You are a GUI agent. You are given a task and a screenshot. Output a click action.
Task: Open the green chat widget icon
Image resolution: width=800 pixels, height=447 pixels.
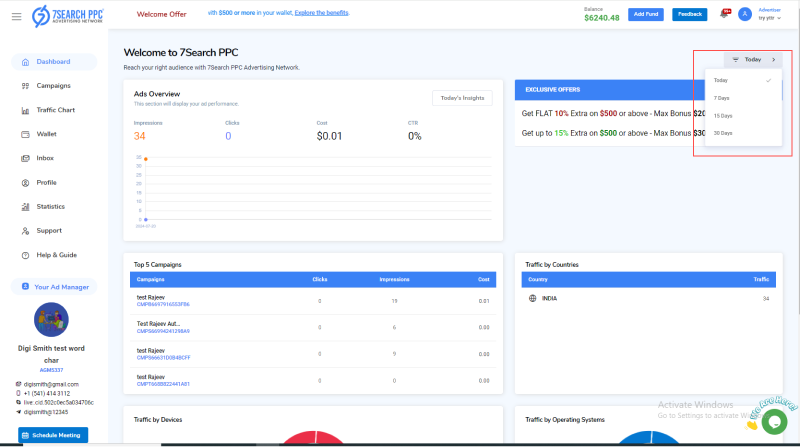pos(773,421)
